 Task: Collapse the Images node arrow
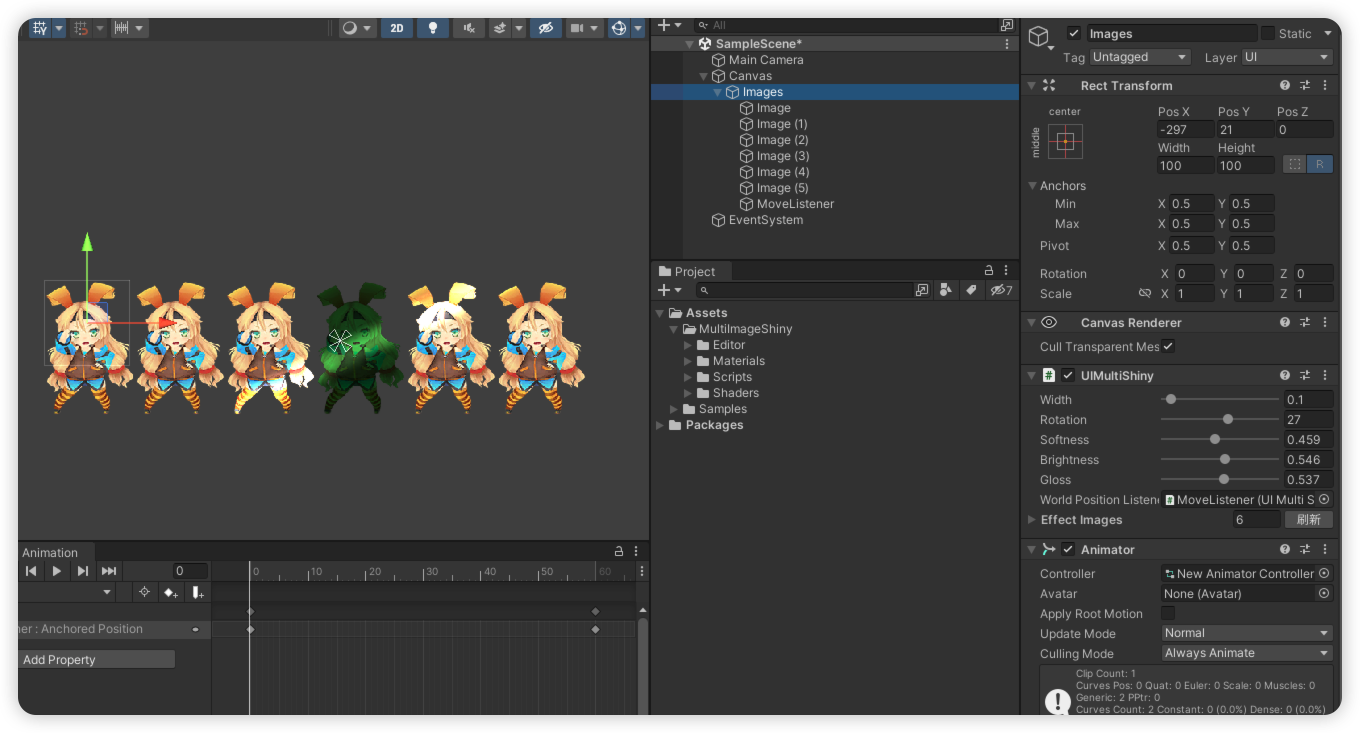[718, 92]
